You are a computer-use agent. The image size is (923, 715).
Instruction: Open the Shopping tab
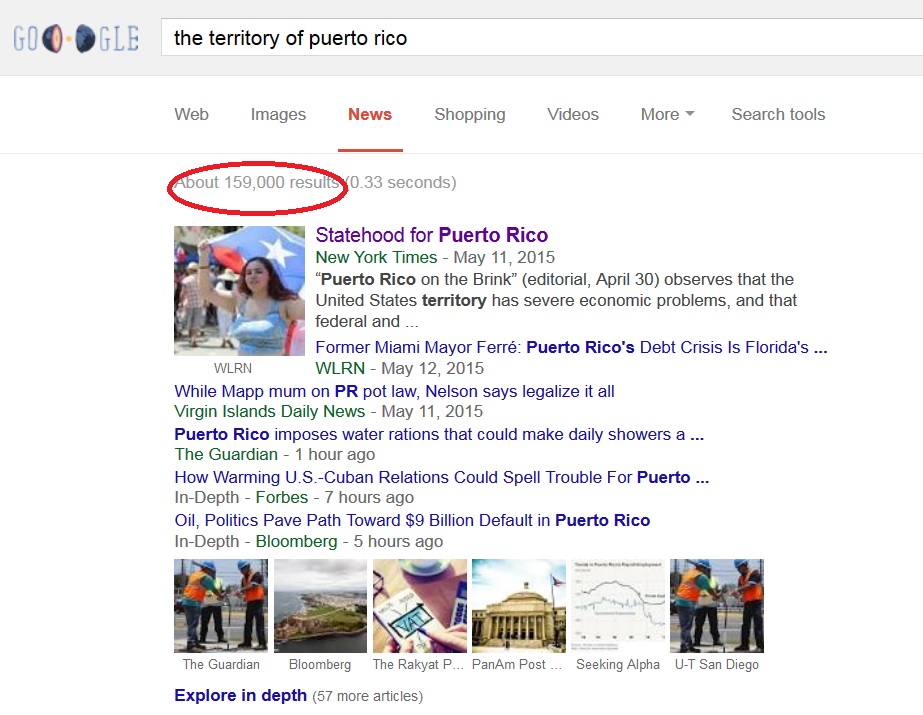point(470,114)
